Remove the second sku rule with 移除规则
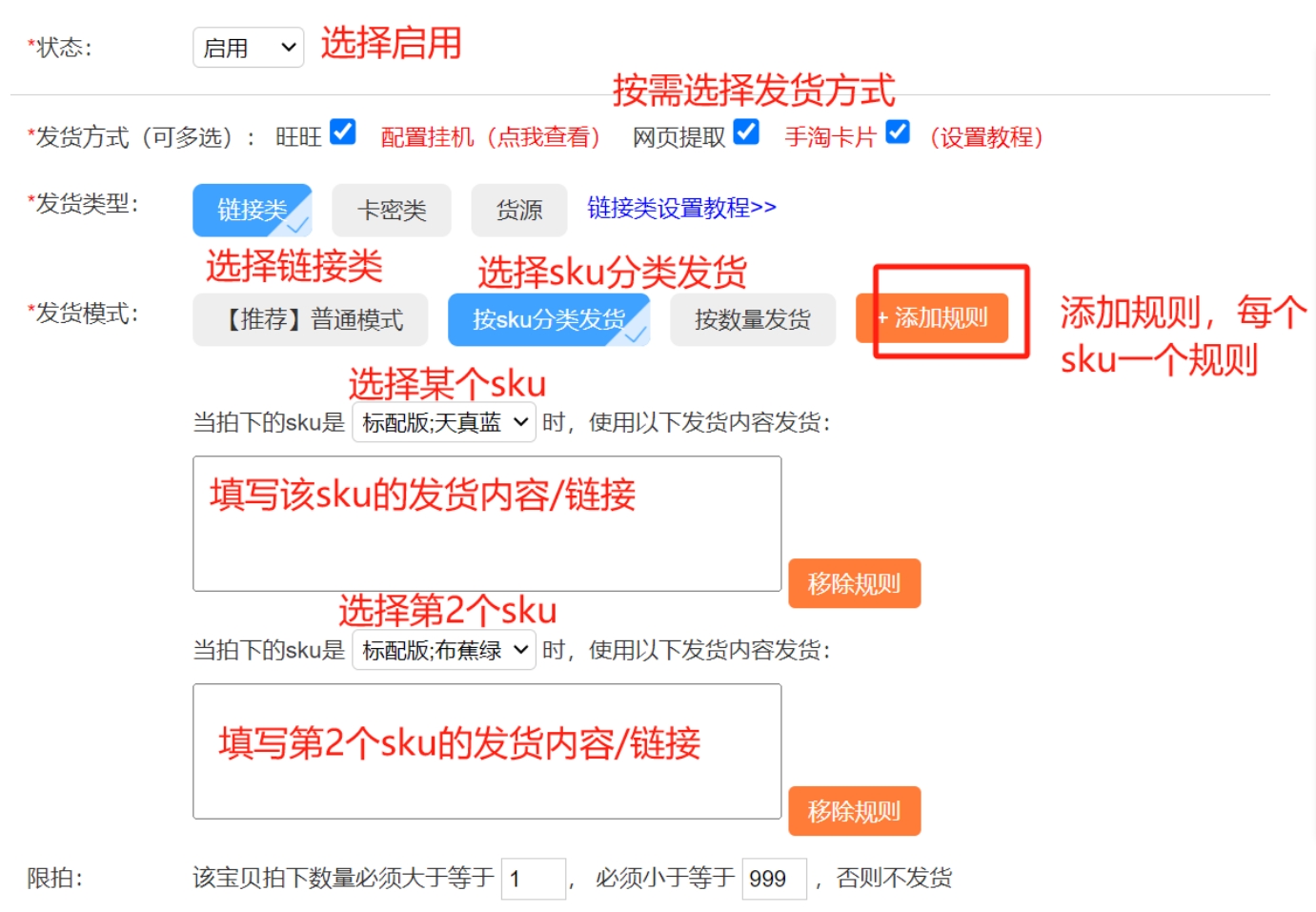The width and height of the screenshot is (1316, 912). tap(854, 811)
